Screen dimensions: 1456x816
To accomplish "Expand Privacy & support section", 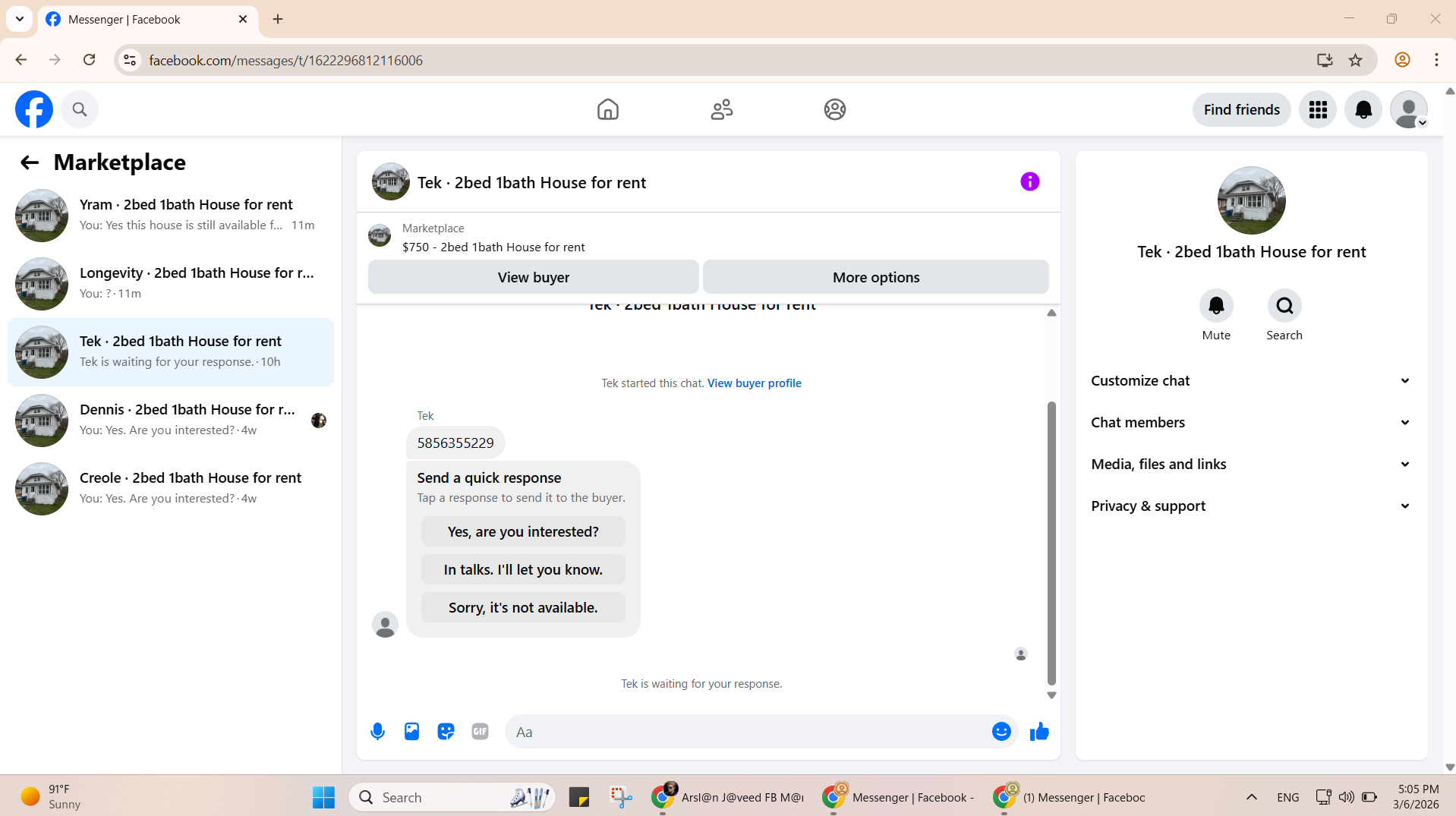I will [x=1251, y=506].
